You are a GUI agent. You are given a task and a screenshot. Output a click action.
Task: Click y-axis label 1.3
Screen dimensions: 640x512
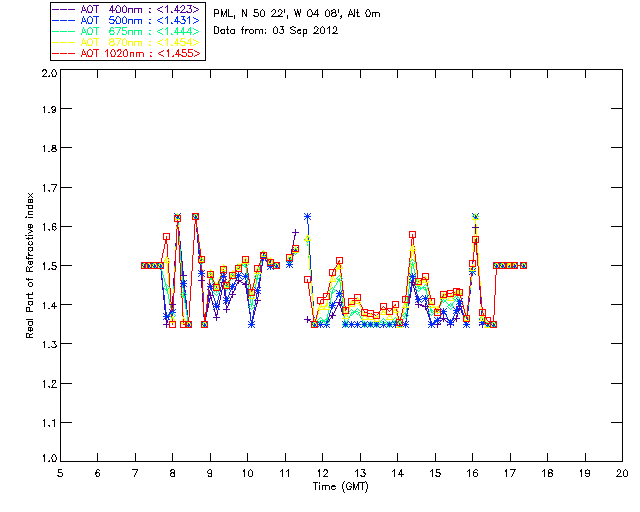[49, 345]
